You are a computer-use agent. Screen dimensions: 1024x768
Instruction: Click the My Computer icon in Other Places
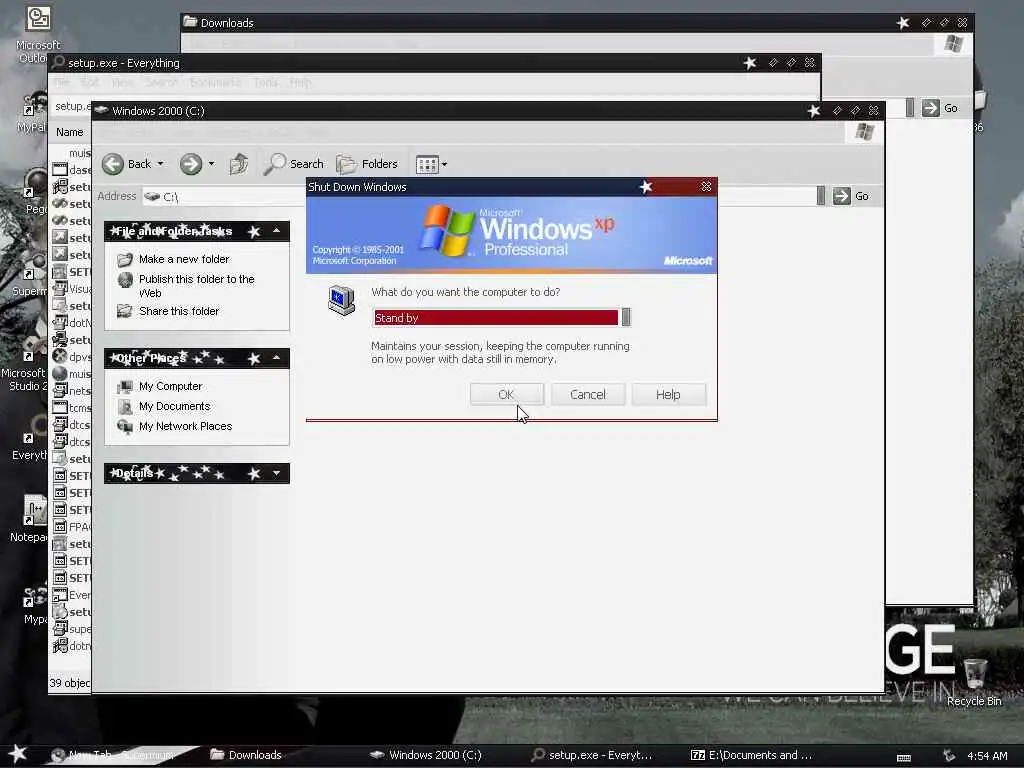click(125, 387)
